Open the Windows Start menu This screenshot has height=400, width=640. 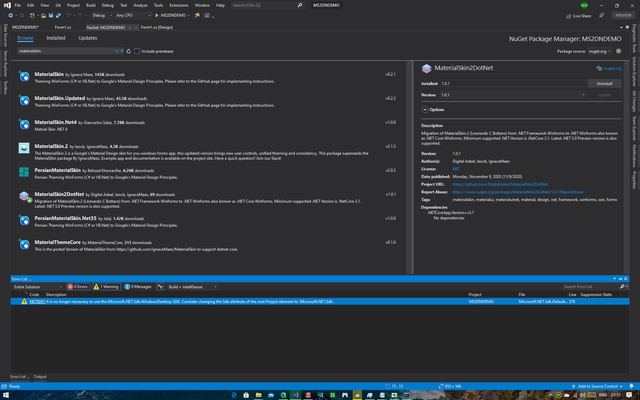coord(6,395)
